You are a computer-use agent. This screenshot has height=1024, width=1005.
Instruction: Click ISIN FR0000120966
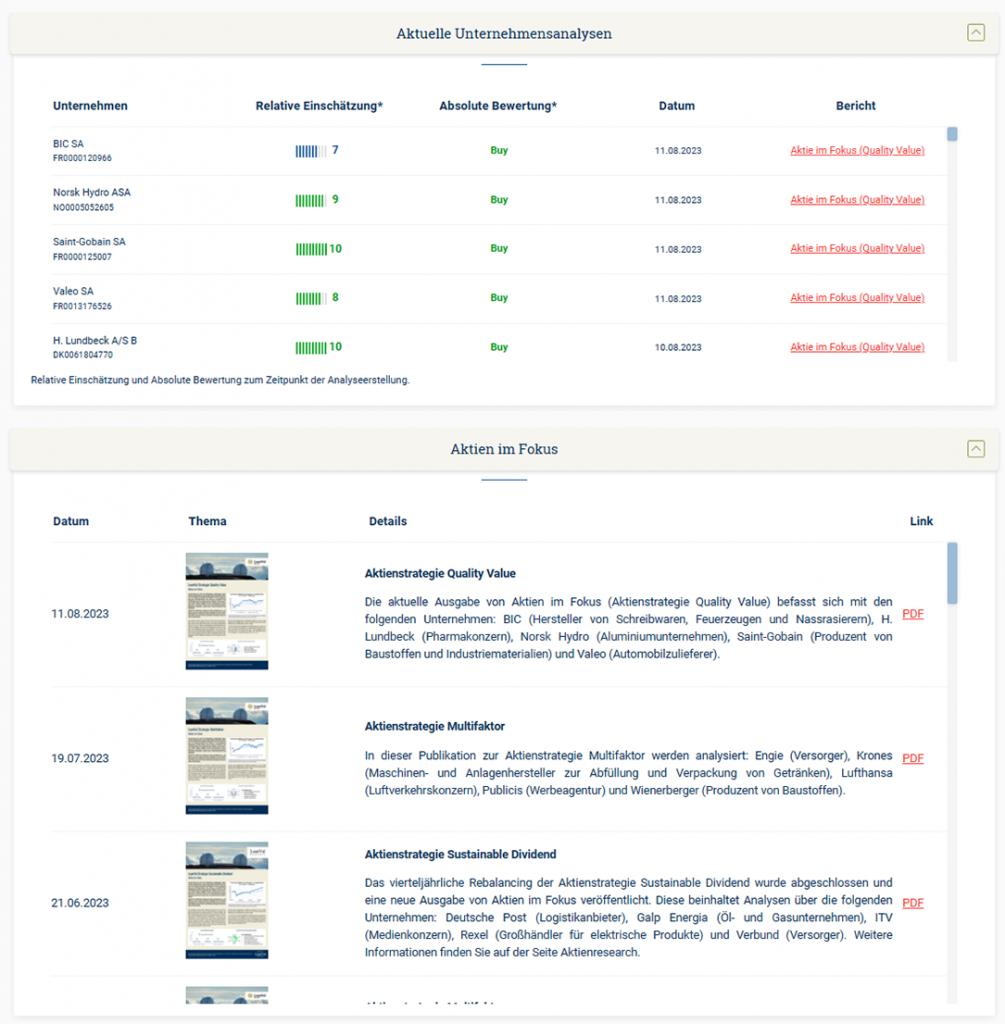tap(82, 158)
